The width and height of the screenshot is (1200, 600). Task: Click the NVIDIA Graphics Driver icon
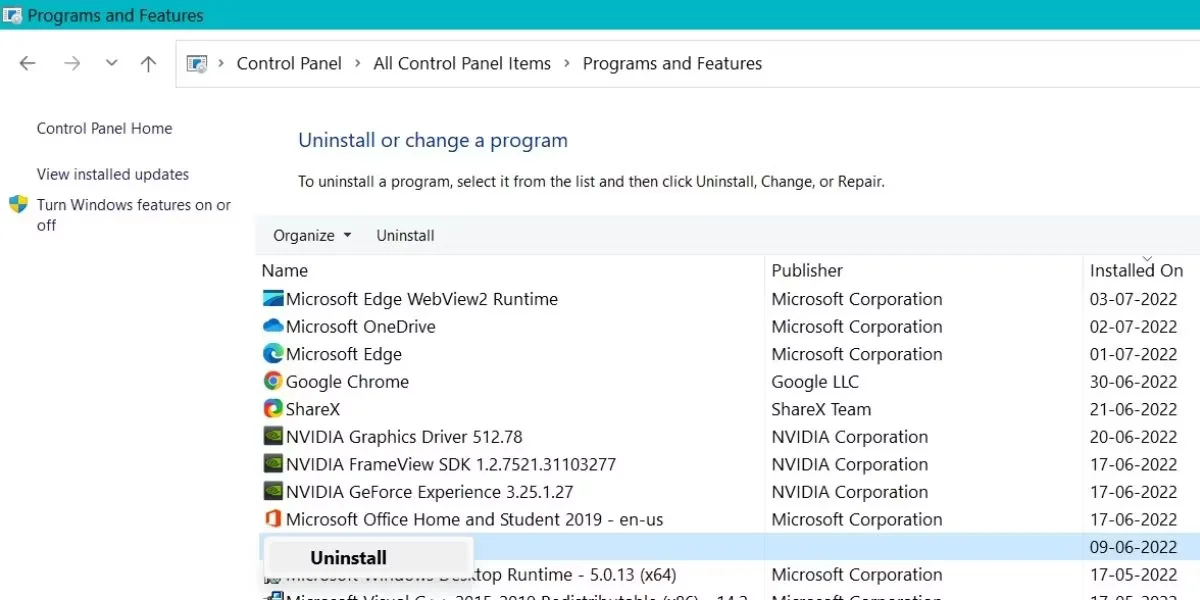coord(272,436)
